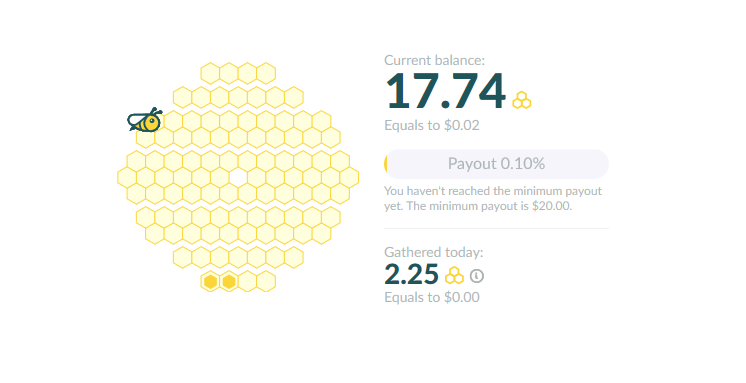Click the white empty hexagon at honeycomb center

click(x=238, y=177)
